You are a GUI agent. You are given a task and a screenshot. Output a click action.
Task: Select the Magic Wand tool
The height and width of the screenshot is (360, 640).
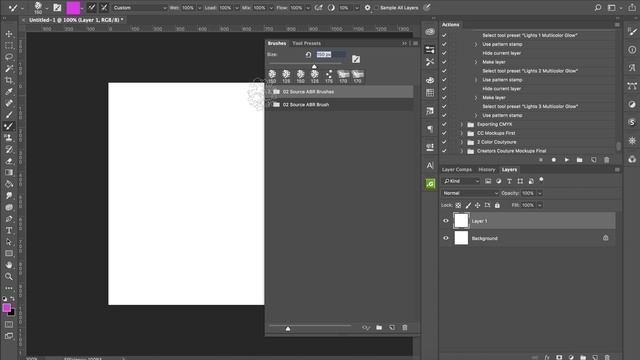click(9, 68)
